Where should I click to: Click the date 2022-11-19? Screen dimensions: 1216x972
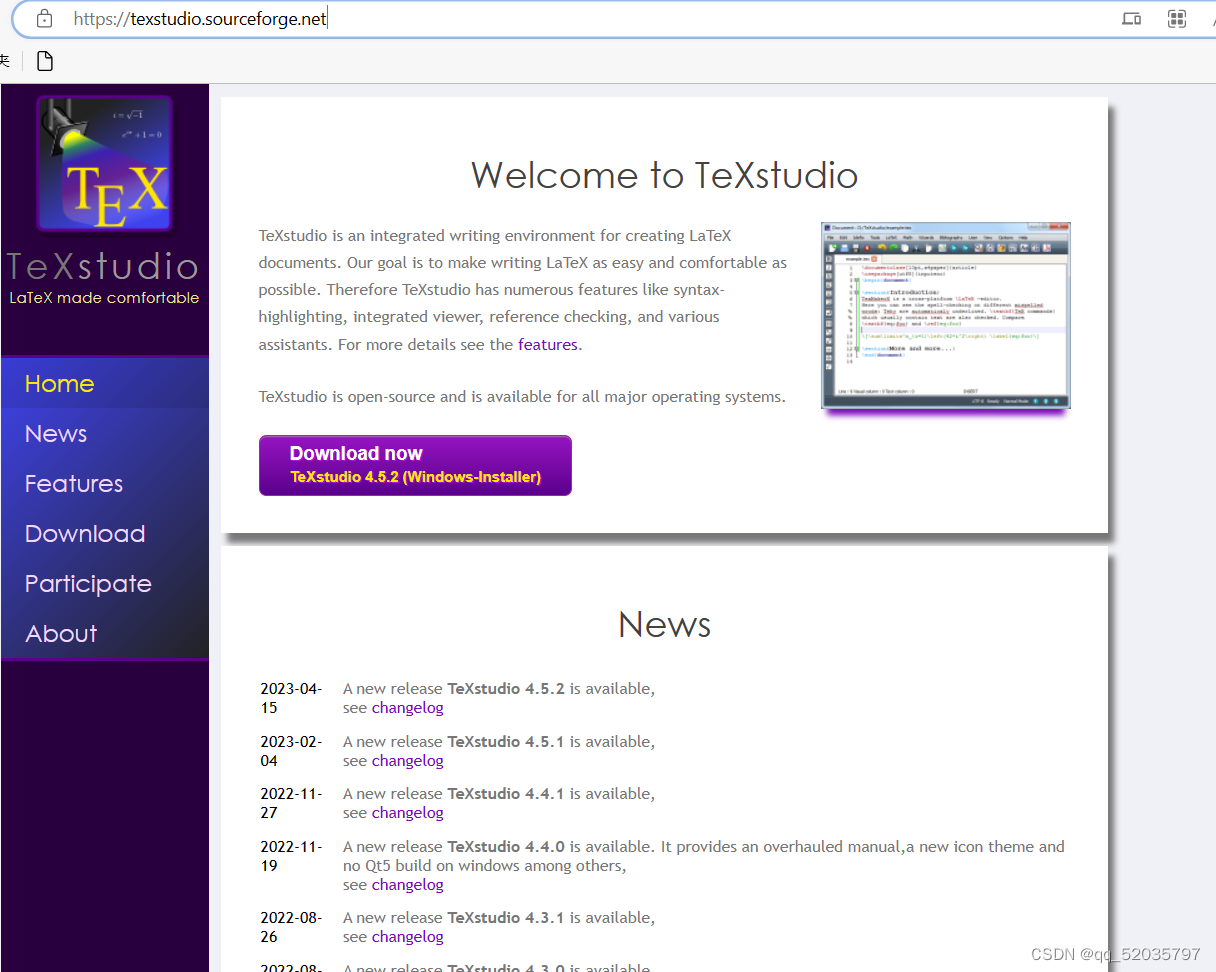click(291, 856)
